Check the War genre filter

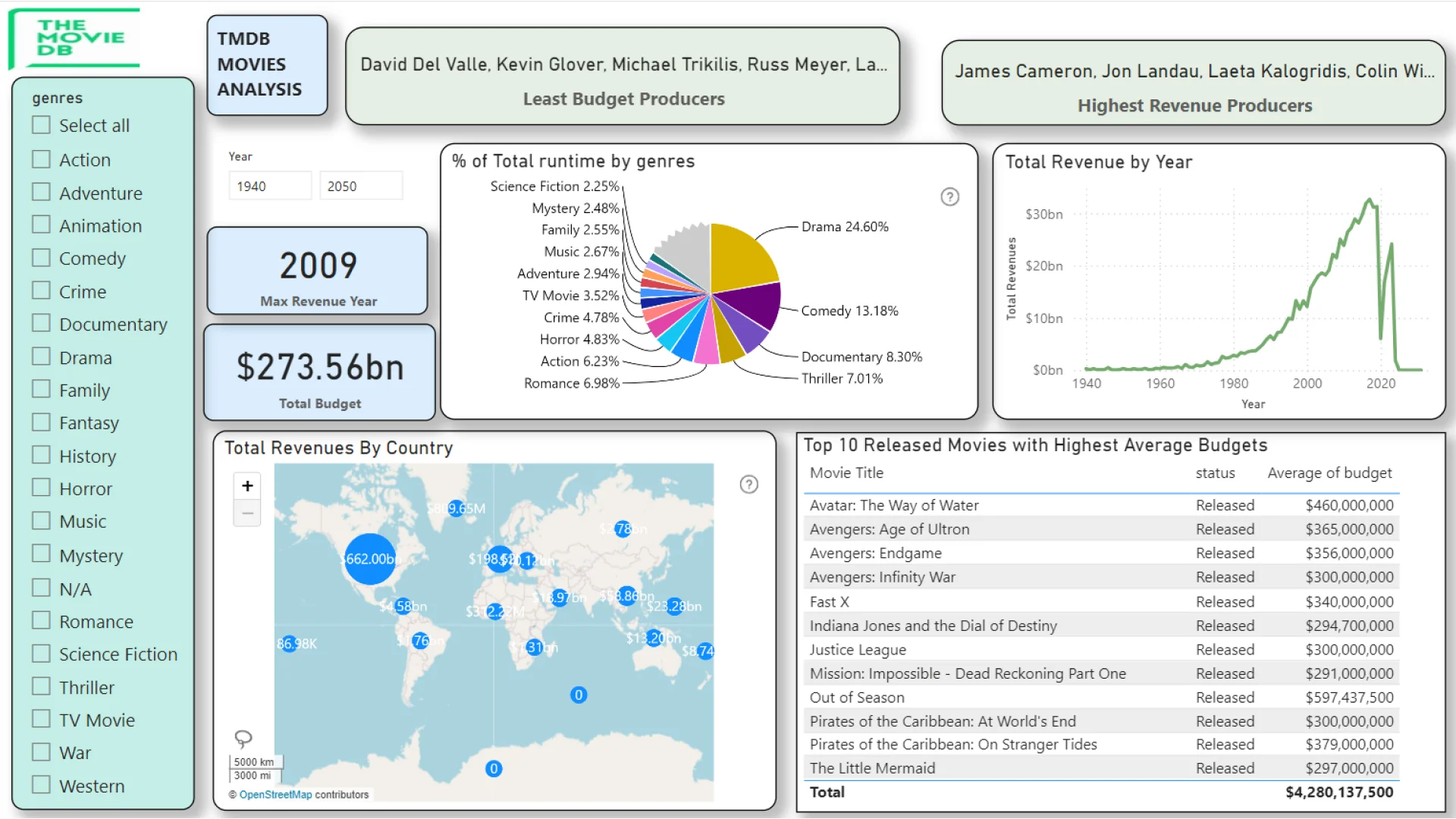41,752
